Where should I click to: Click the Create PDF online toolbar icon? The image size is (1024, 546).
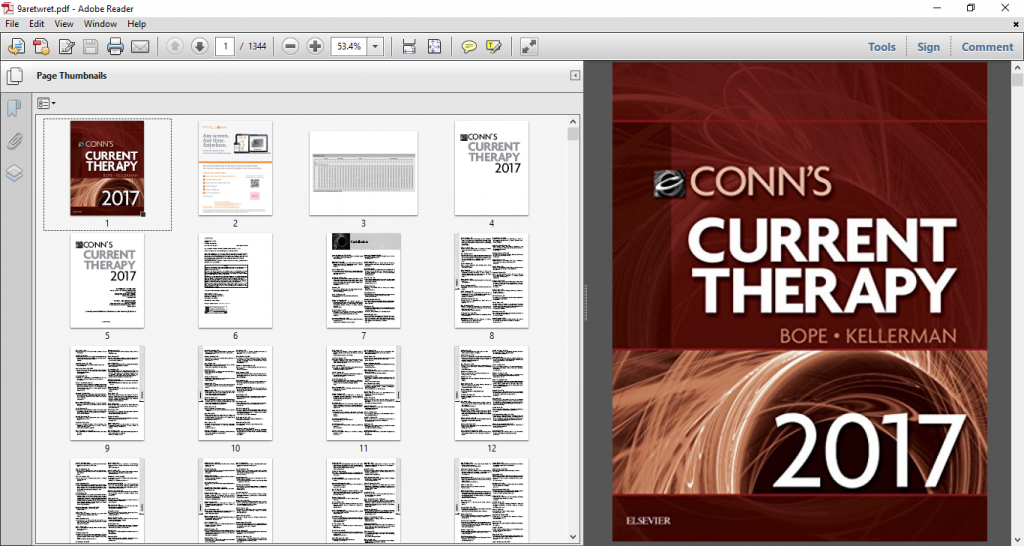16,46
